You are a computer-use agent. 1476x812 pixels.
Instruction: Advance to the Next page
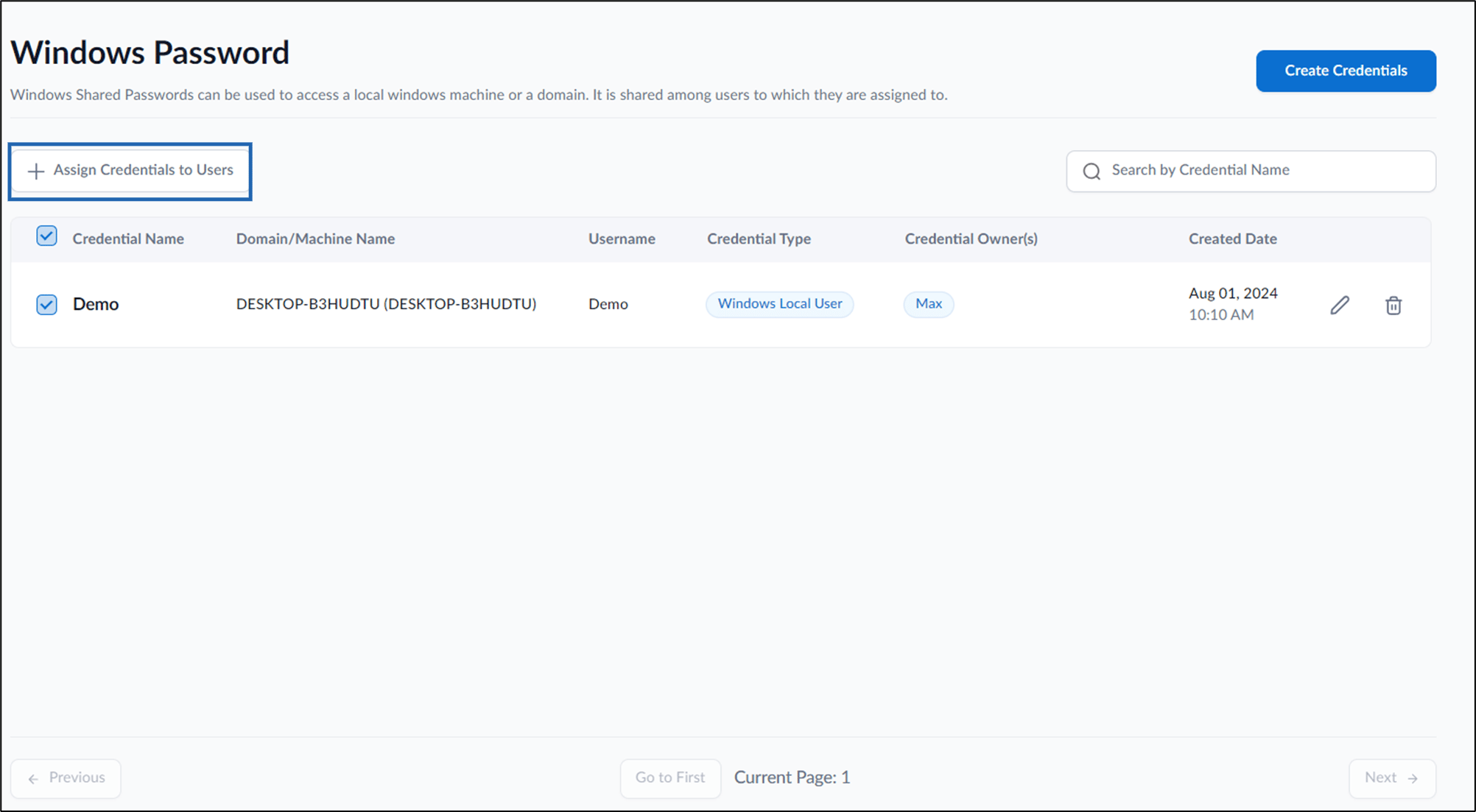click(1392, 778)
